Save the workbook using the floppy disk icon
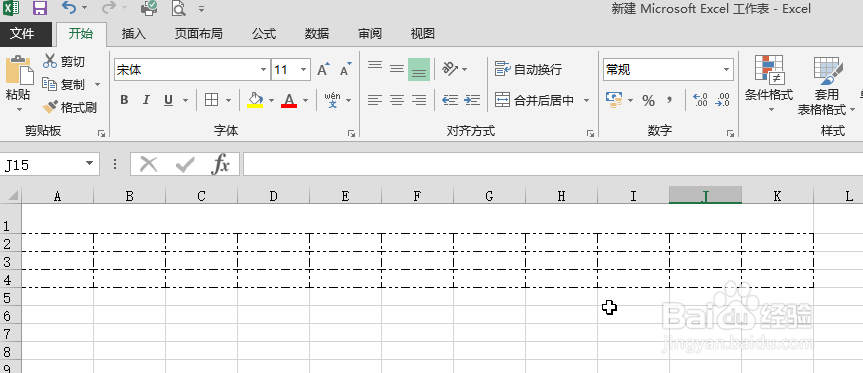 tap(40, 8)
